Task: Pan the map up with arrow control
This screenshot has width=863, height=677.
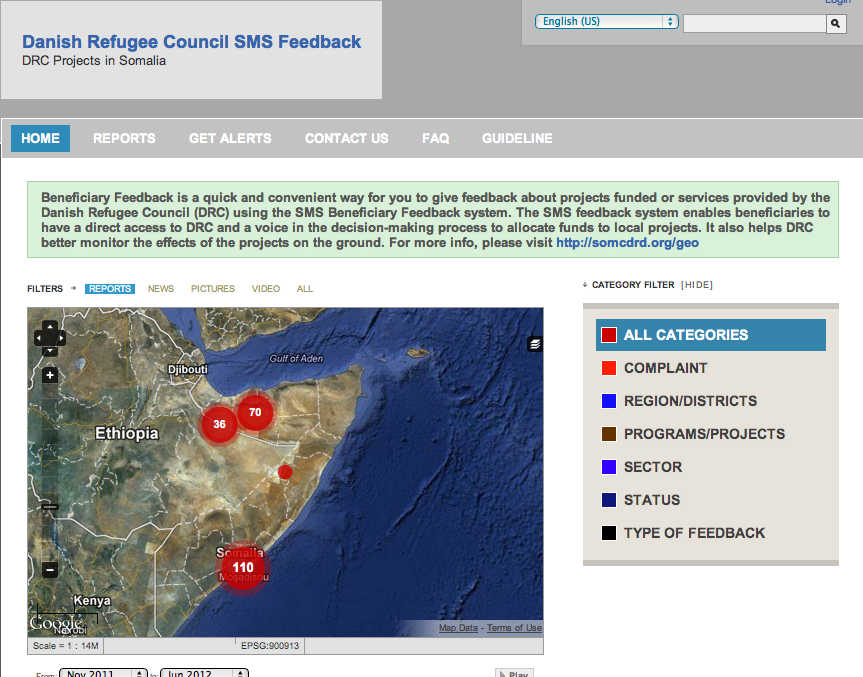Action: click(x=50, y=326)
